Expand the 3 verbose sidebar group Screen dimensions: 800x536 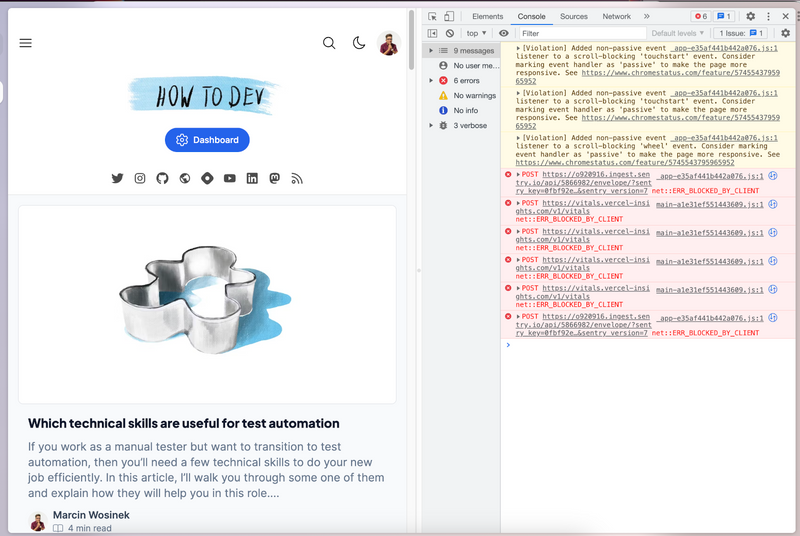point(431,125)
